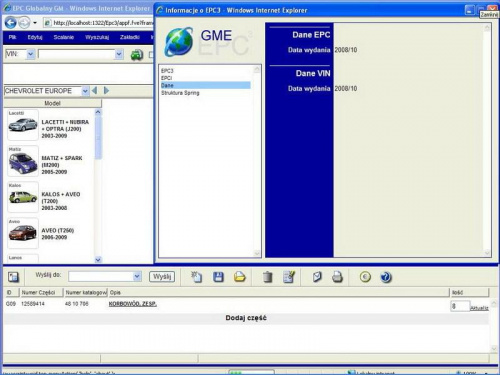Open the Wyszukaj menu
Image resolution: width=500 pixels, height=375 pixels.
coord(97,37)
